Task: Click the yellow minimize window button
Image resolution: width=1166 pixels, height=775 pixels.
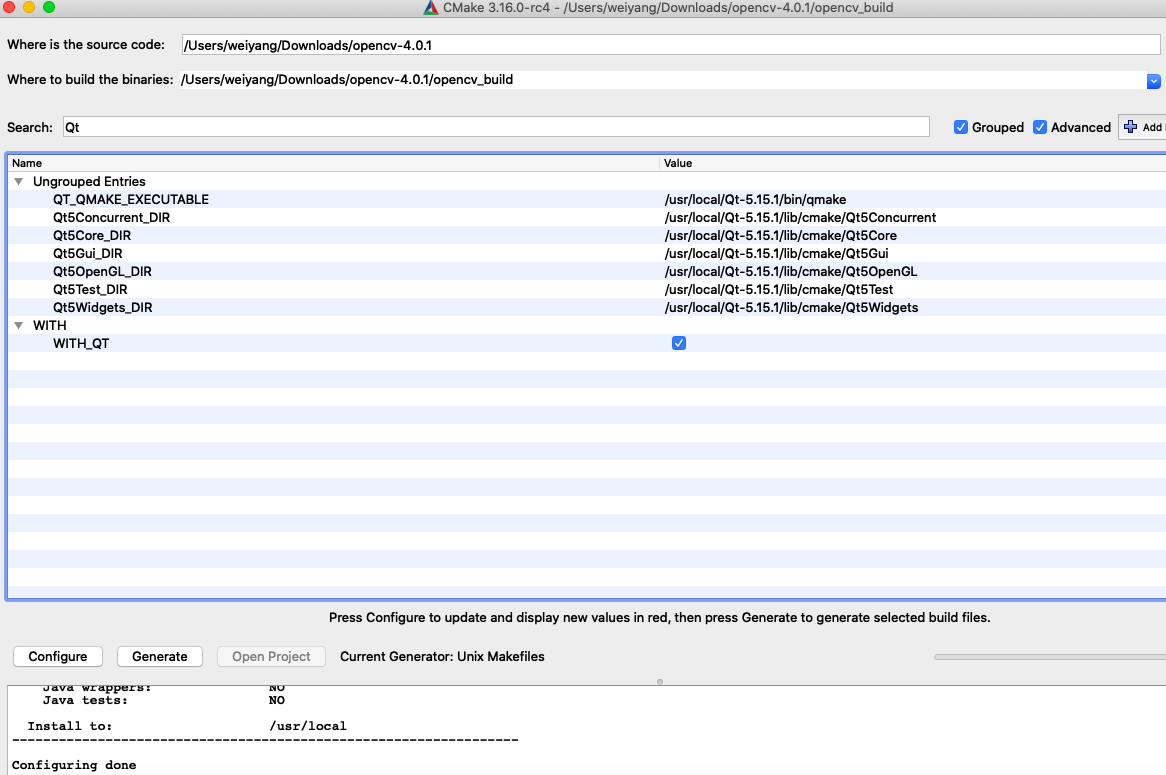Action: (x=29, y=7)
